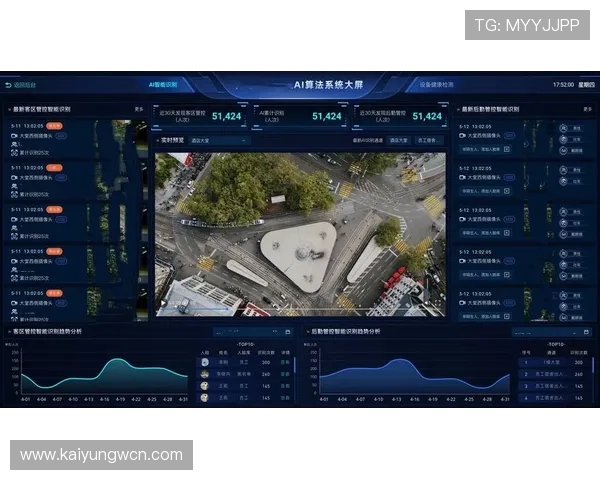Open details link in the TOP10 row with 300

pyautogui.click(x=285, y=362)
